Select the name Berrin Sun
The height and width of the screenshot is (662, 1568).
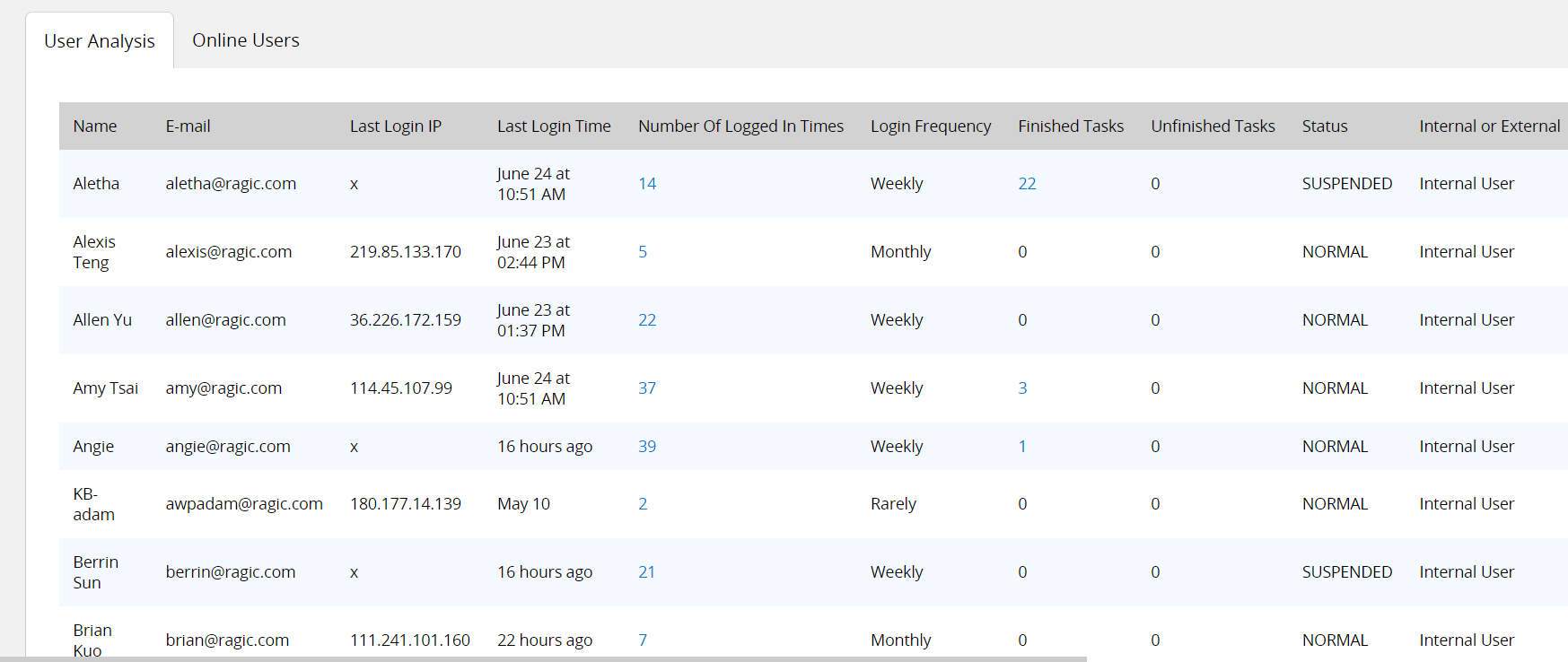pyautogui.click(x=96, y=572)
